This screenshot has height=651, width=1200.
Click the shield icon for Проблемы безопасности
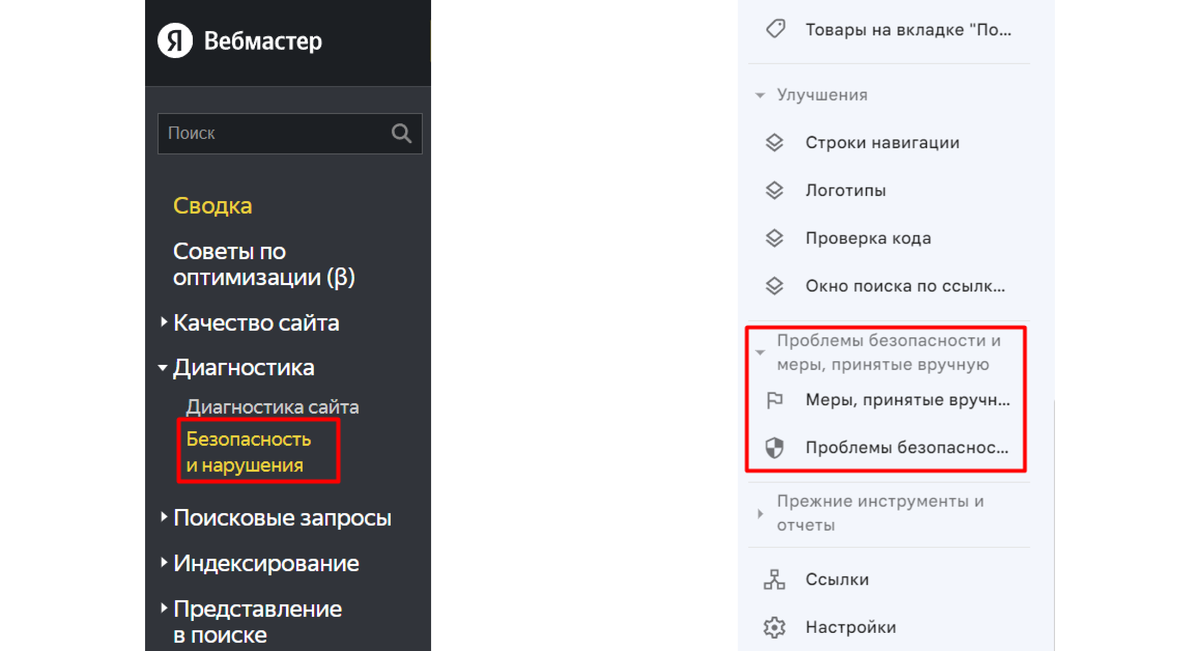point(774,447)
